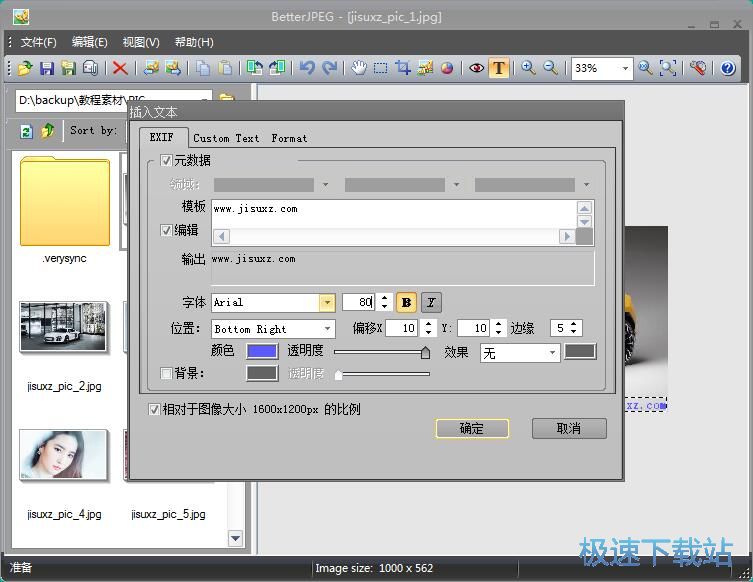This screenshot has height=582, width=753.
Task: Click the blue text color swatch
Action: pyautogui.click(x=262, y=351)
